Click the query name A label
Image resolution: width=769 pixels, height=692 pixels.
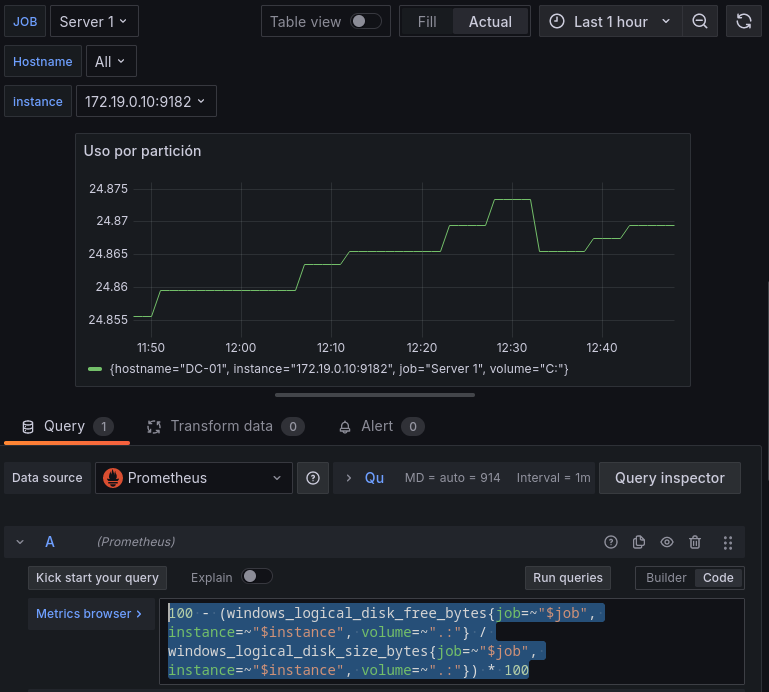tap(50, 542)
